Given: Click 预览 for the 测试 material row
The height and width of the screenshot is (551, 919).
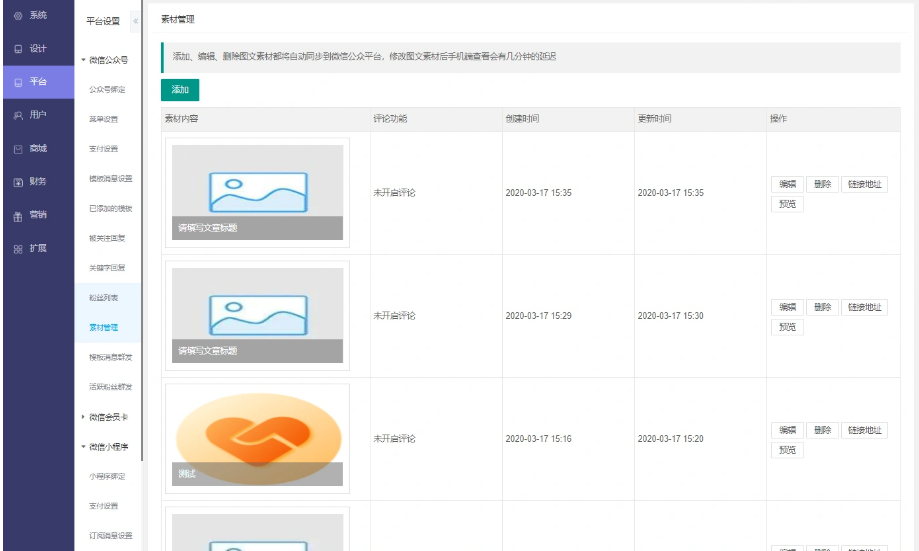Looking at the screenshot, I should click(787, 450).
